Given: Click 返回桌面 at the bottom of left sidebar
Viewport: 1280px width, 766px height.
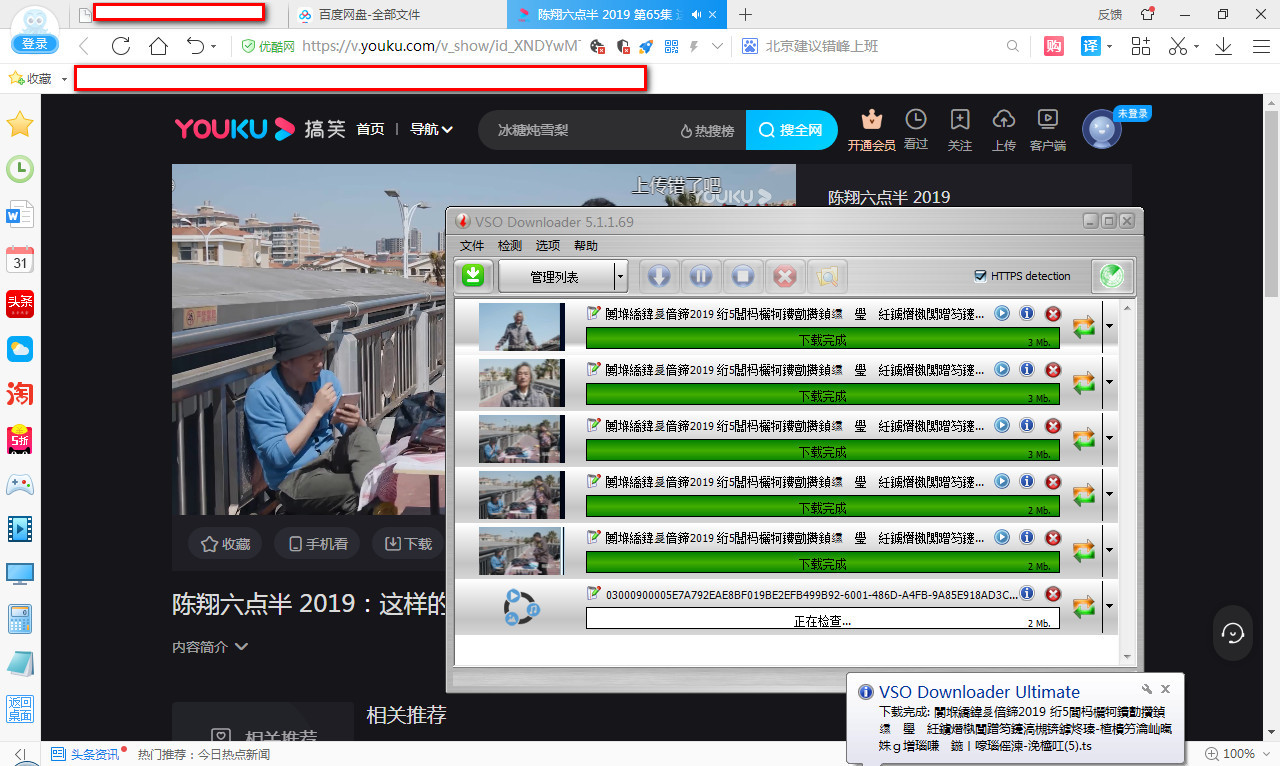Looking at the screenshot, I should click(20, 708).
